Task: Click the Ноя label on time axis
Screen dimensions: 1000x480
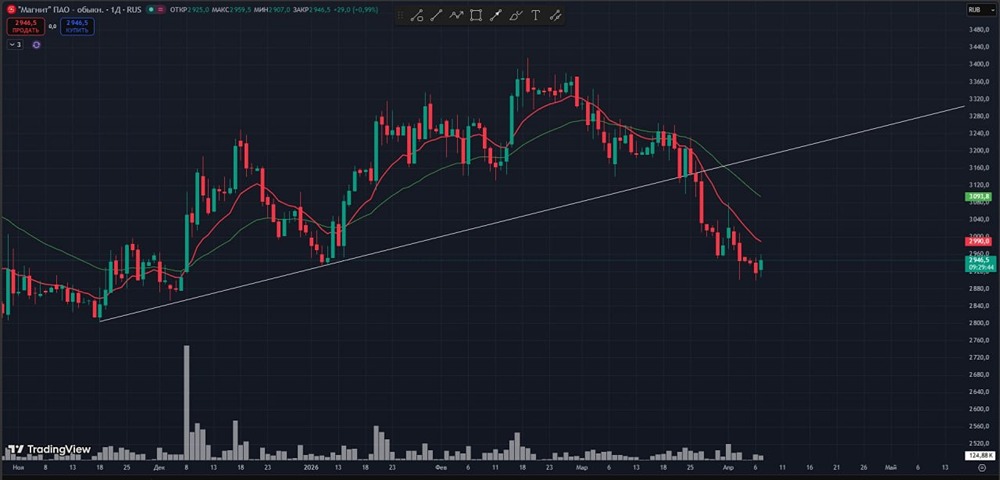Action: point(17,468)
